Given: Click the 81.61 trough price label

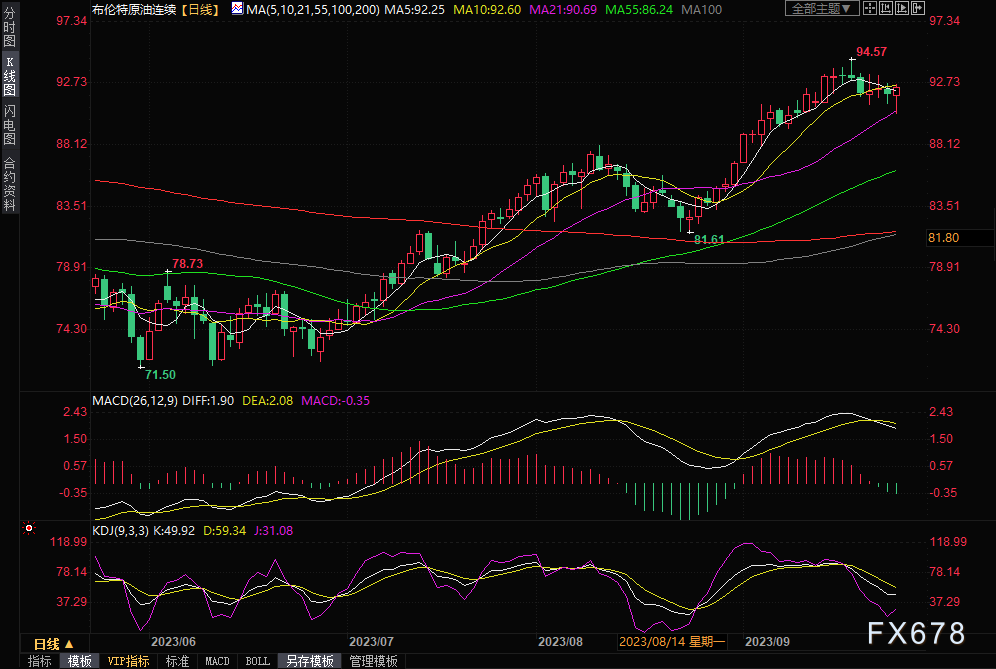Looking at the screenshot, I should pyautogui.click(x=709, y=240).
